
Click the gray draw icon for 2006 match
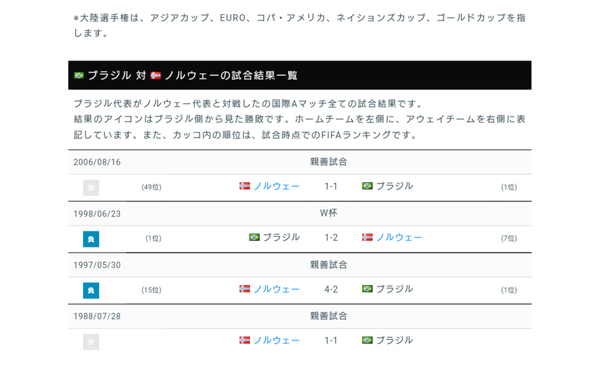point(91,187)
